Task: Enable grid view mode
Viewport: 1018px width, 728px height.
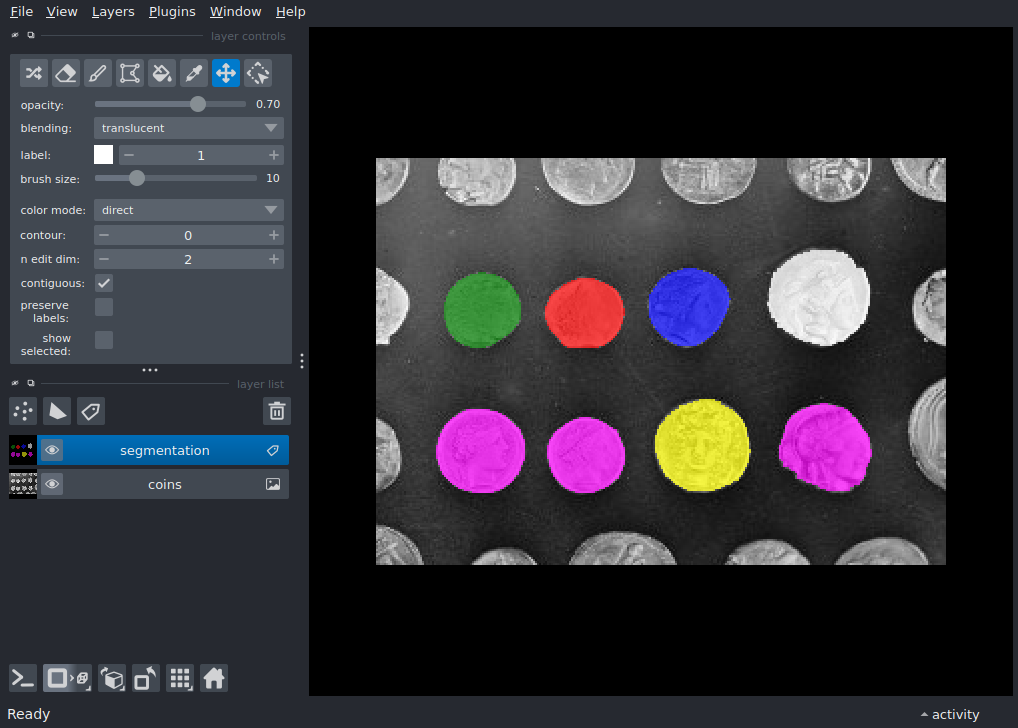Action: [x=180, y=678]
